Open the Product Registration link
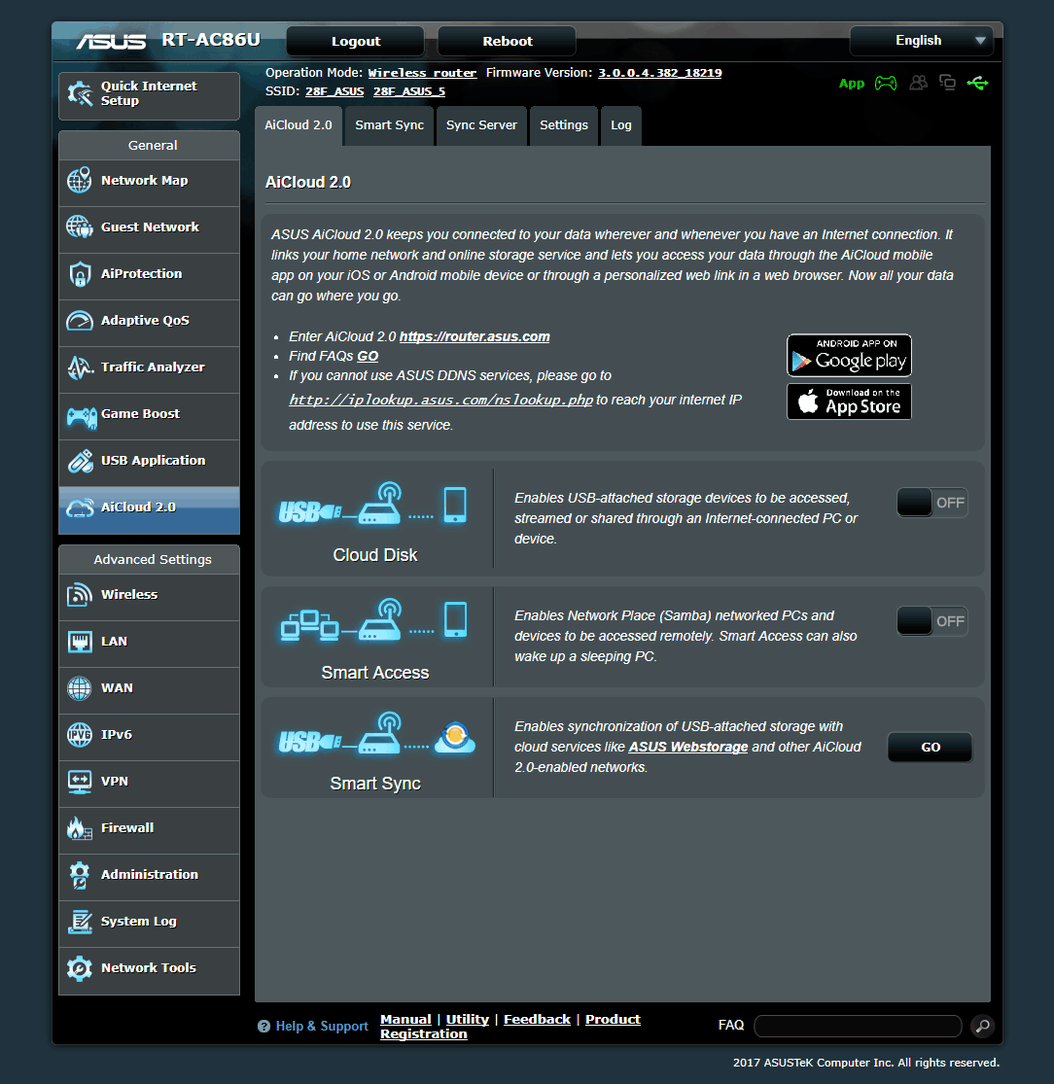Viewport: 1054px width, 1084px height. 510,1027
